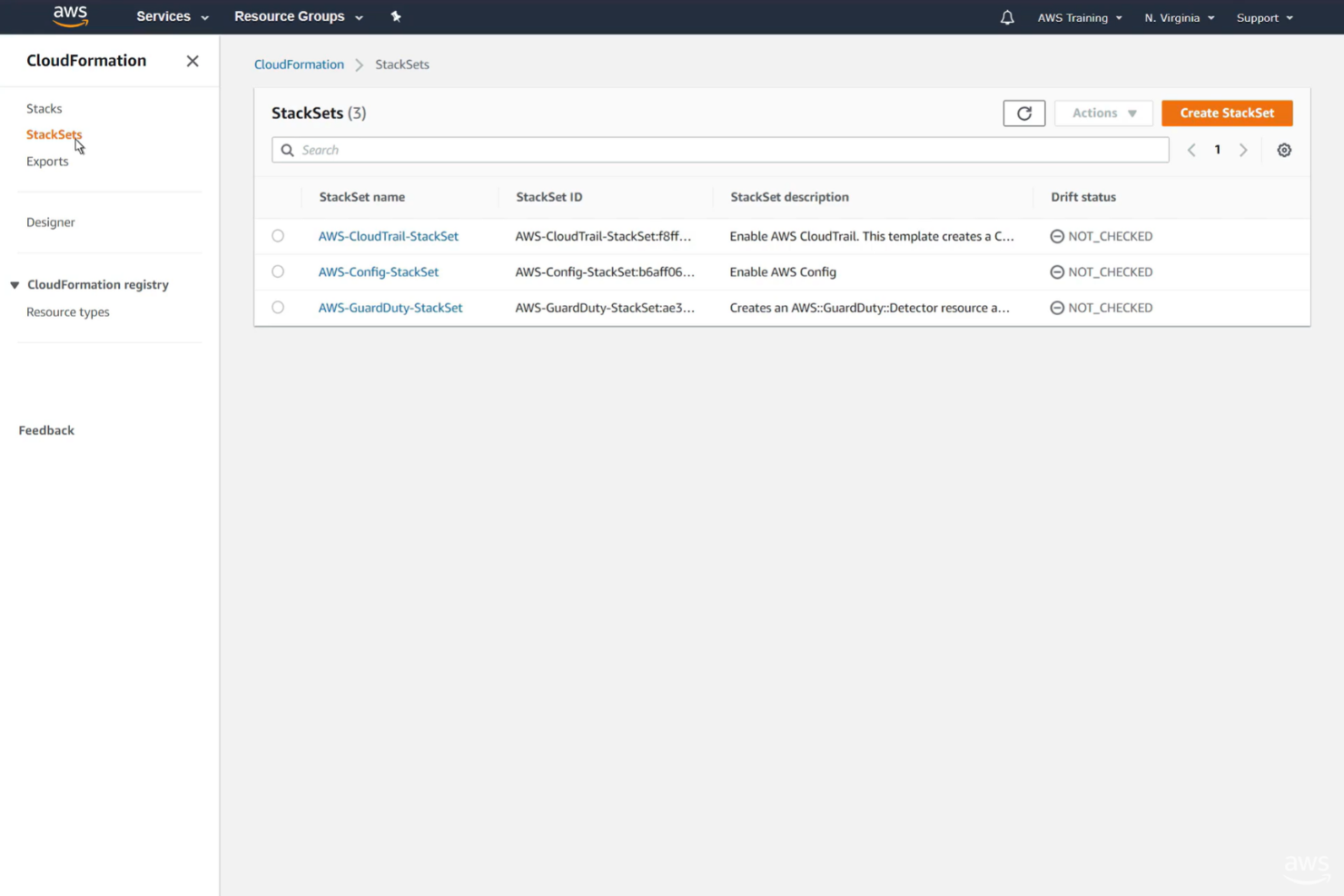Open the AWS-CloudTrail-StackSet link

pyautogui.click(x=388, y=236)
